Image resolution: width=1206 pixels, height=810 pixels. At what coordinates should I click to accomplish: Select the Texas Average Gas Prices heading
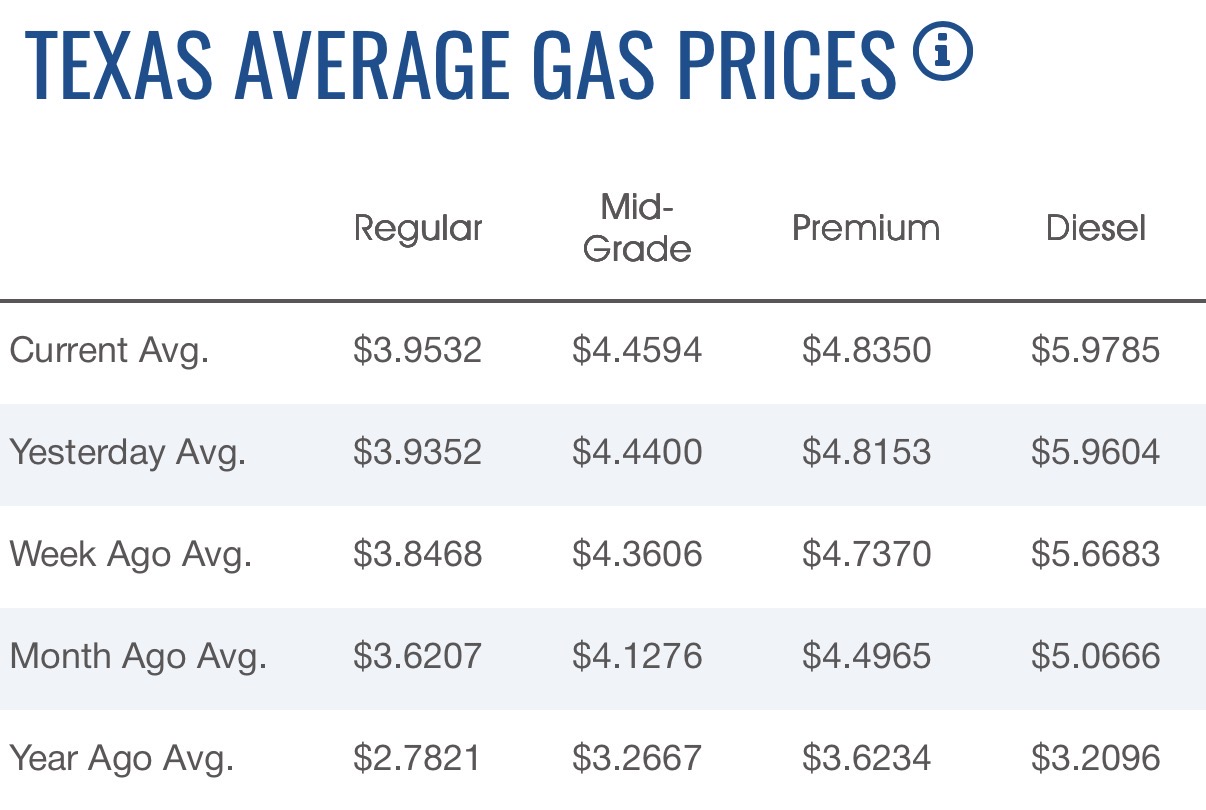(459, 65)
